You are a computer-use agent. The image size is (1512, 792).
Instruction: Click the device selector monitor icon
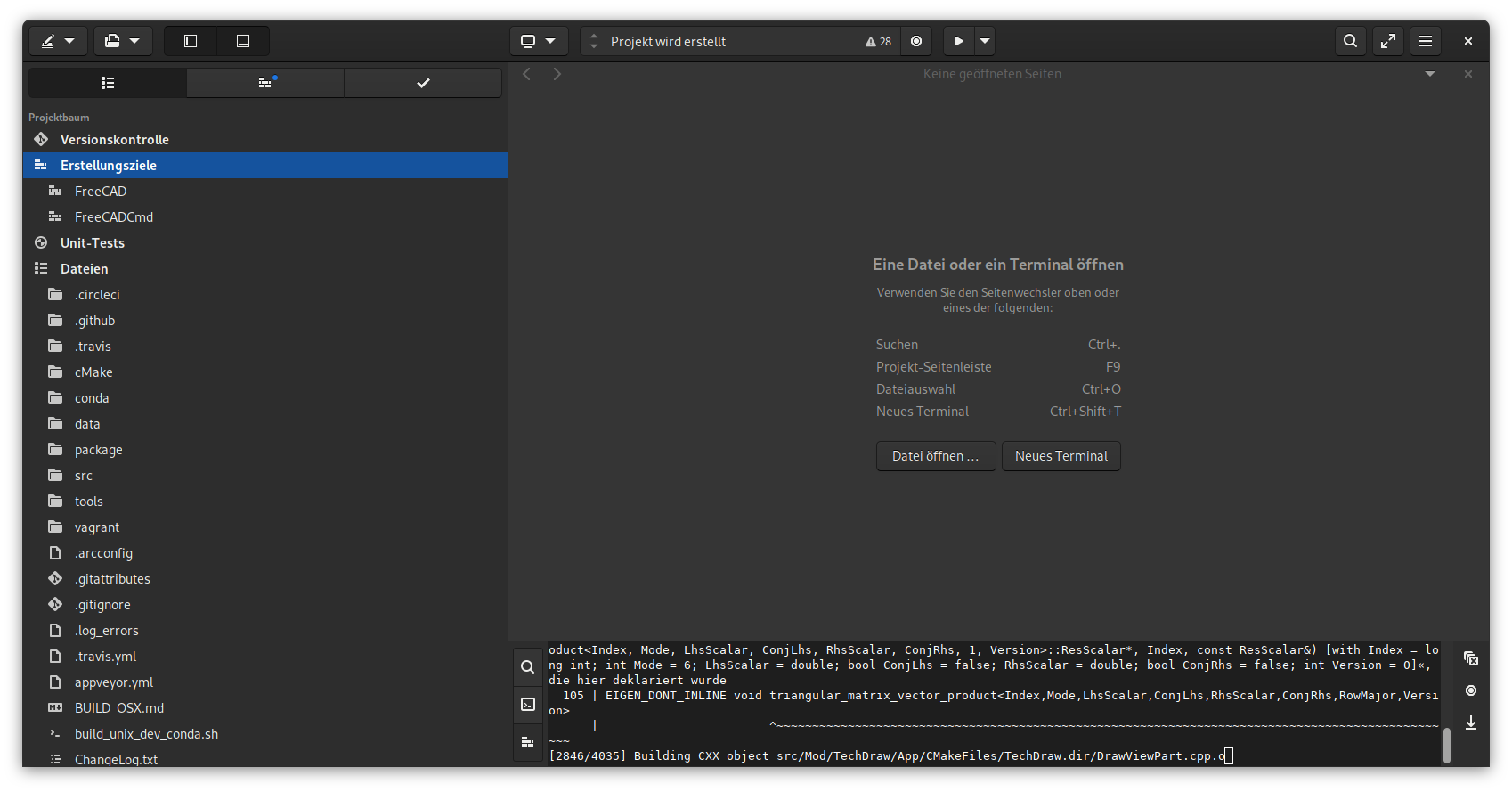point(528,41)
